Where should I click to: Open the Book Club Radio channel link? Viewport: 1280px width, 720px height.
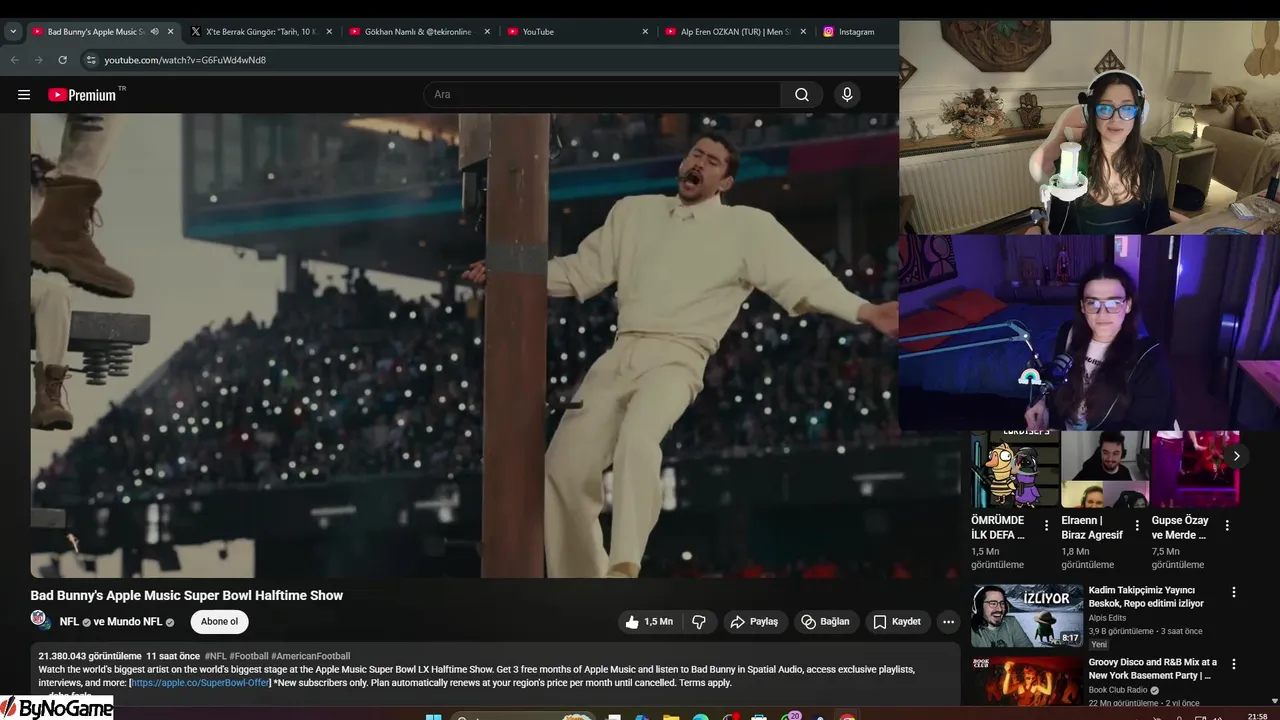(x=1118, y=690)
